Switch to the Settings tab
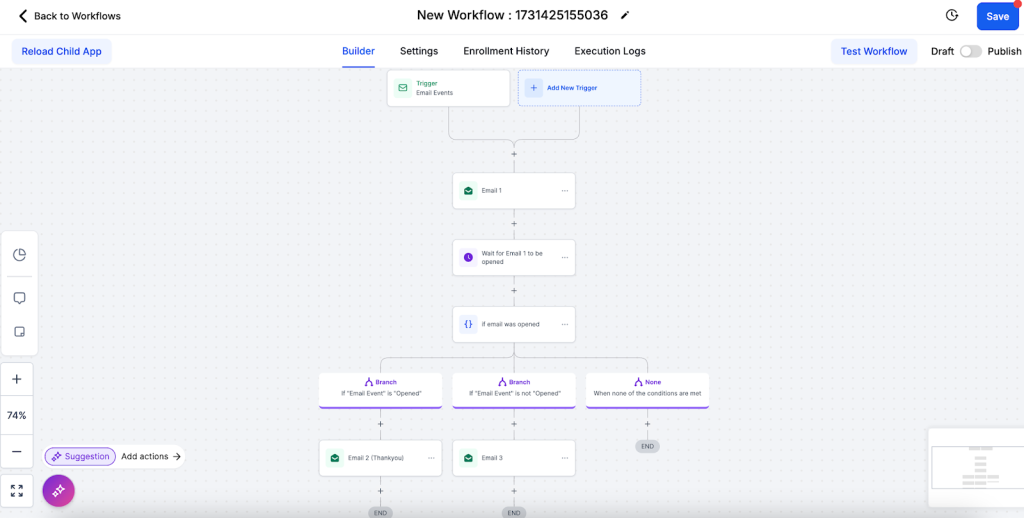This screenshot has height=518, width=1024. pos(419,51)
